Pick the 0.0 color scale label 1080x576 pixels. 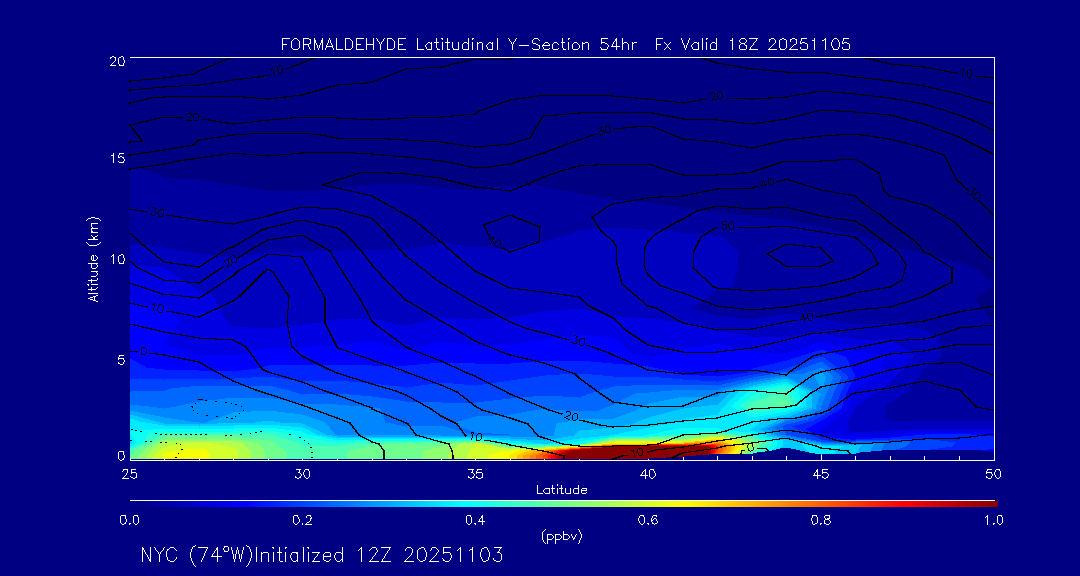click(129, 520)
